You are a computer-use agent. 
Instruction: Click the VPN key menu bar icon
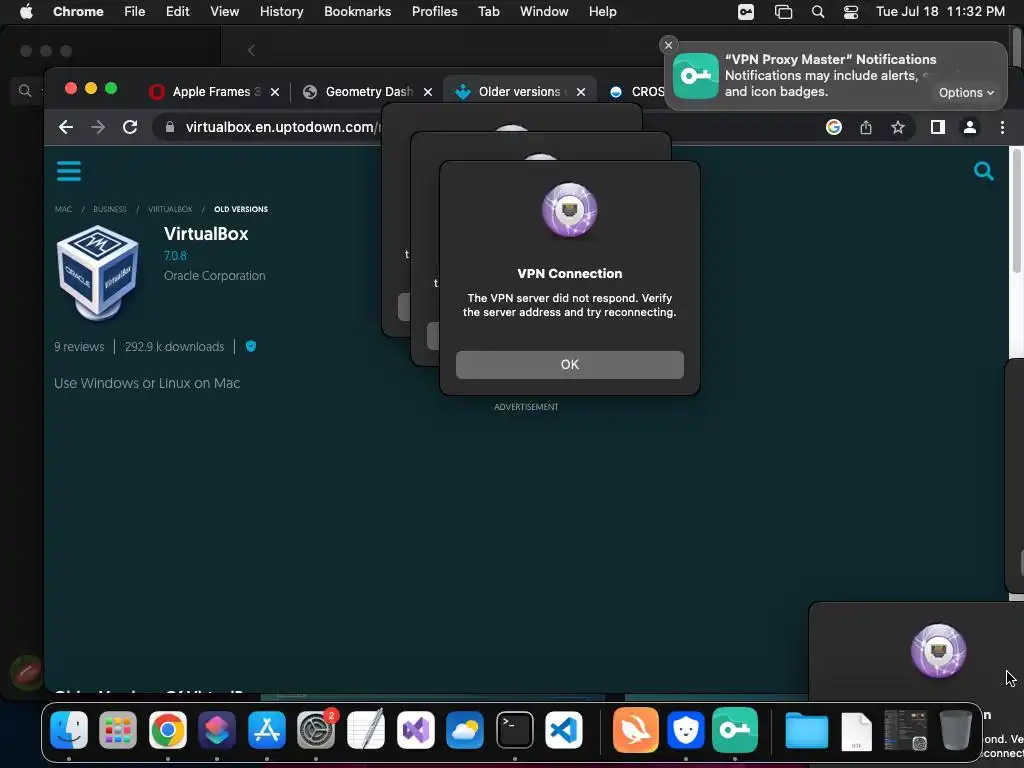(746, 12)
